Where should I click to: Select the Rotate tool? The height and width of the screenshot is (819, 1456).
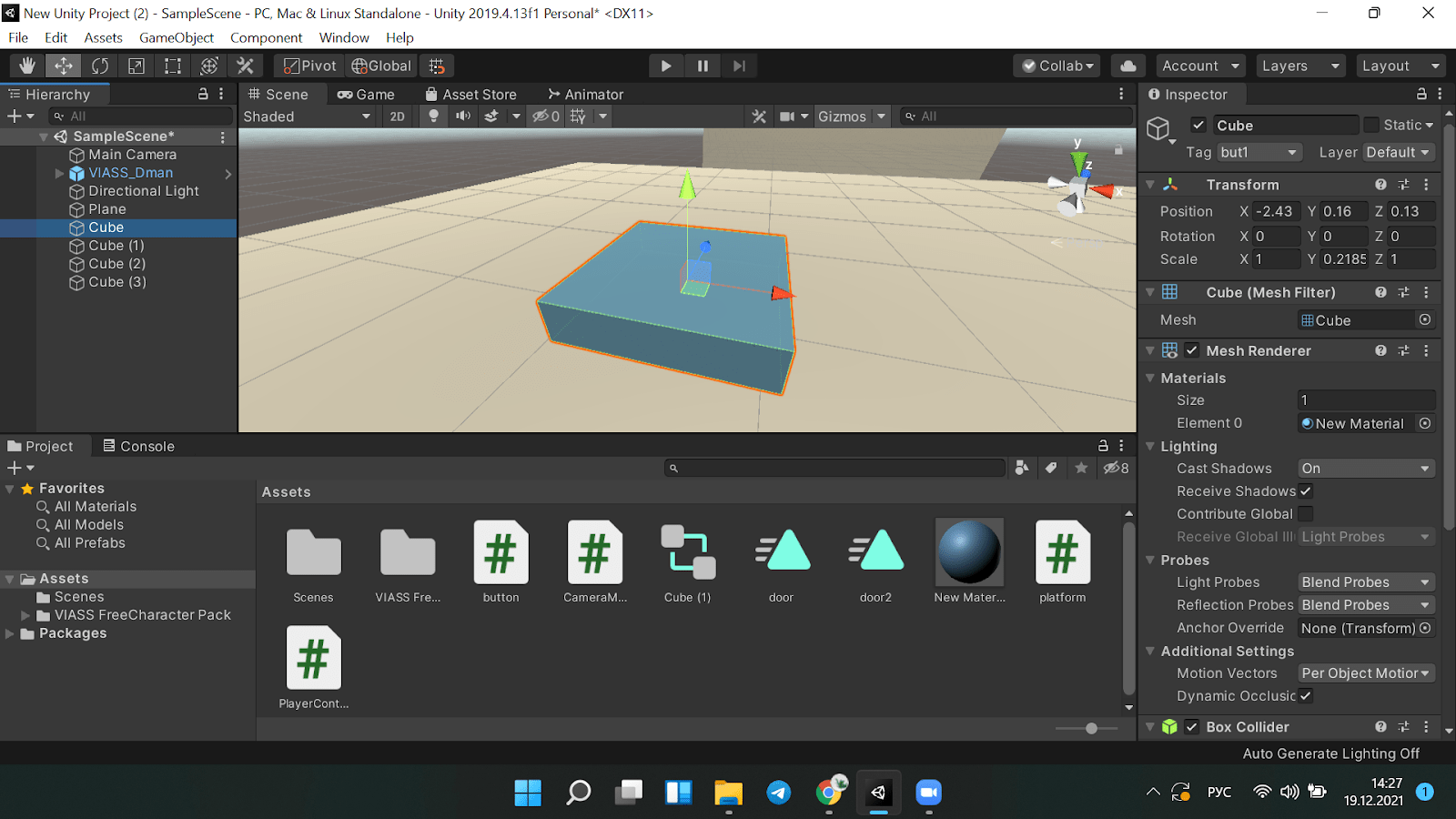pos(100,66)
